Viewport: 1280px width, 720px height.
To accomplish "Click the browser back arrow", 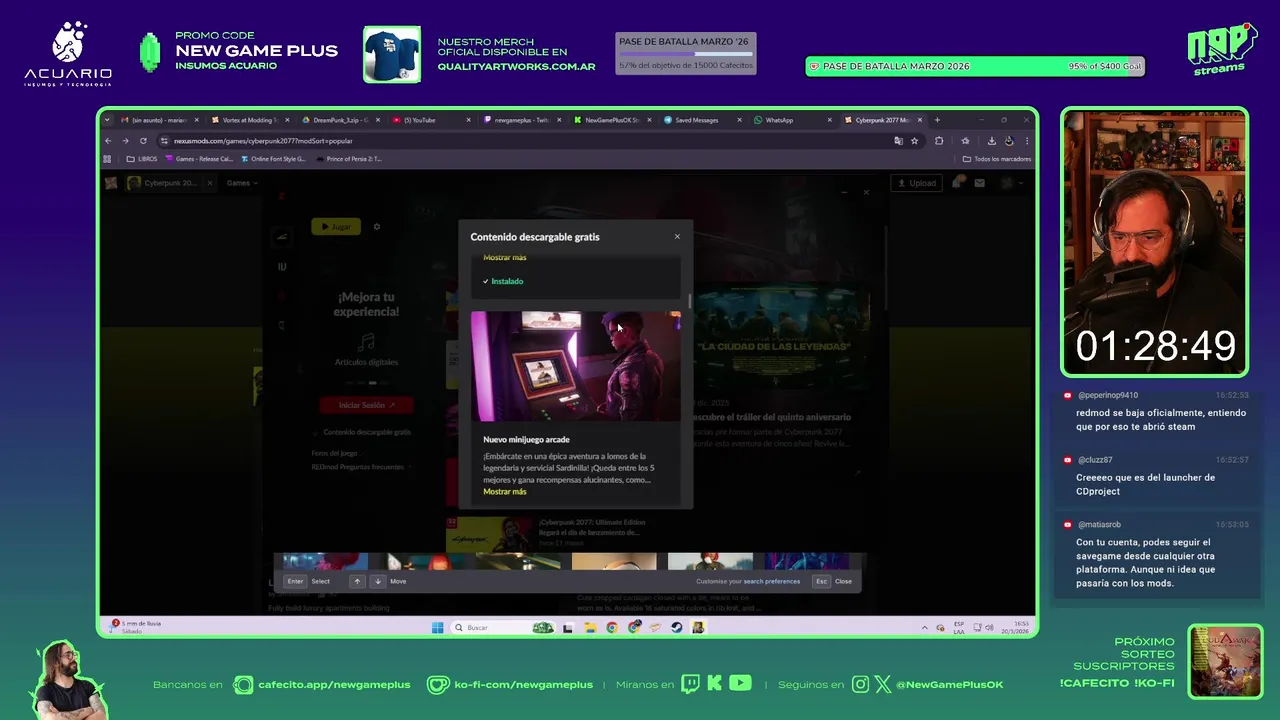I will tap(109, 141).
